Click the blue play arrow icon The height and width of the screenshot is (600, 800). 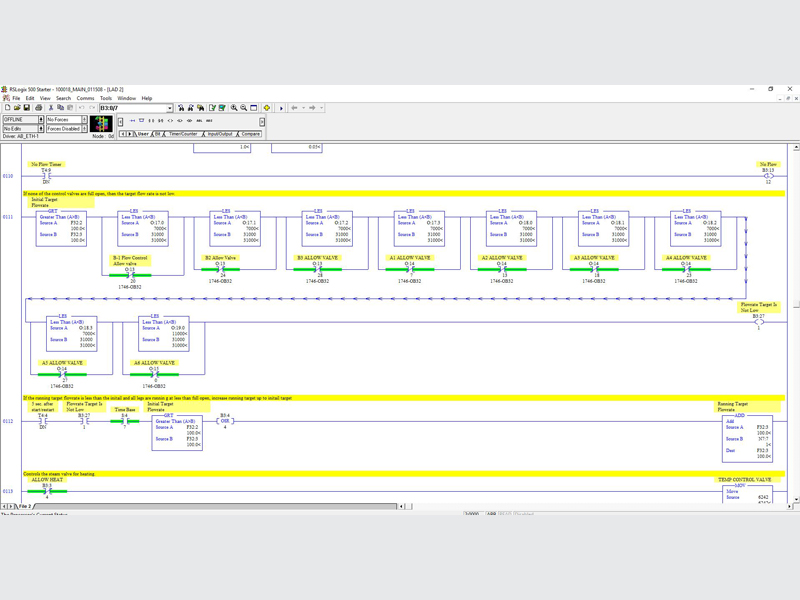coord(281,108)
